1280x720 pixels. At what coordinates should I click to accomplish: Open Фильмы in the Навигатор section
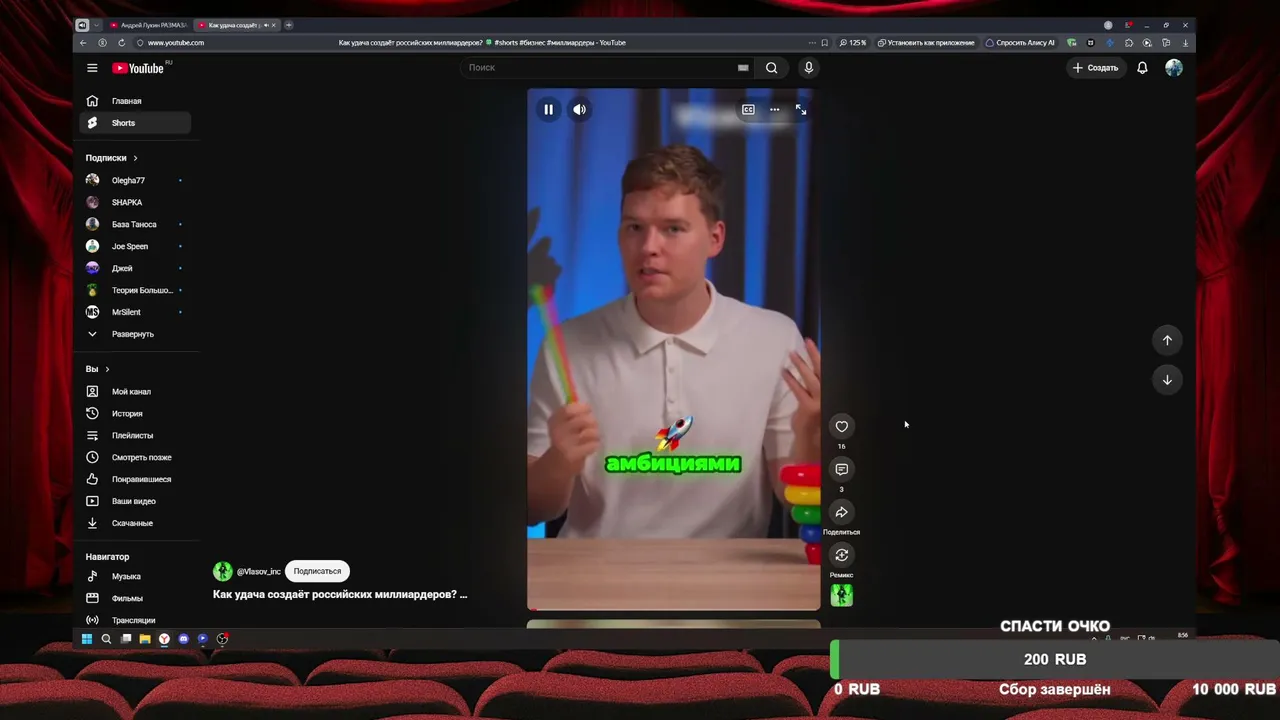coord(136,599)
